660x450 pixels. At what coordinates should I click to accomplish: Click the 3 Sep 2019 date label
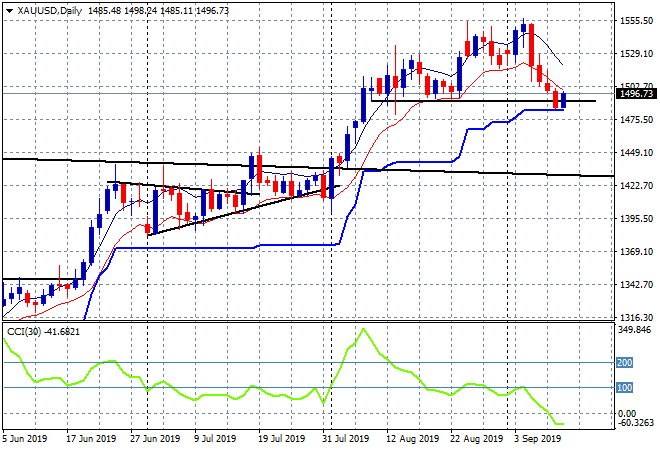pos(538,439)
